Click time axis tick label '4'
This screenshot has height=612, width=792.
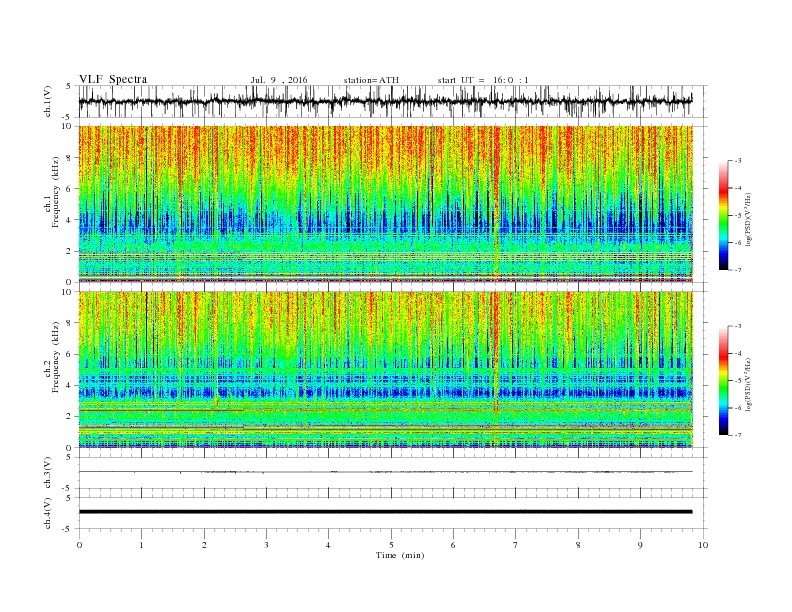coord(328,545)
